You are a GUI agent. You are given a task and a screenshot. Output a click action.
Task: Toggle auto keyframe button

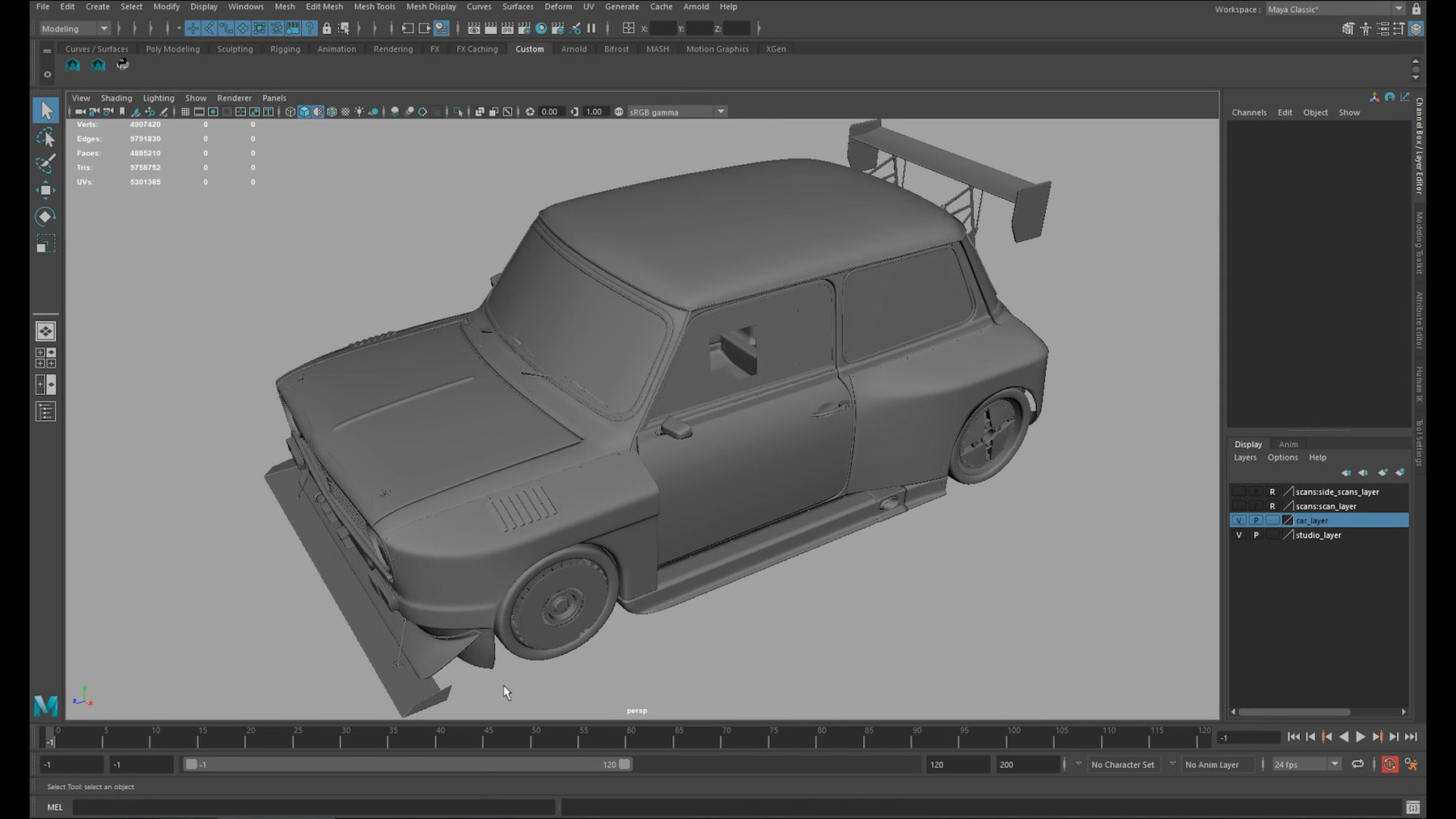[1390, 764]
